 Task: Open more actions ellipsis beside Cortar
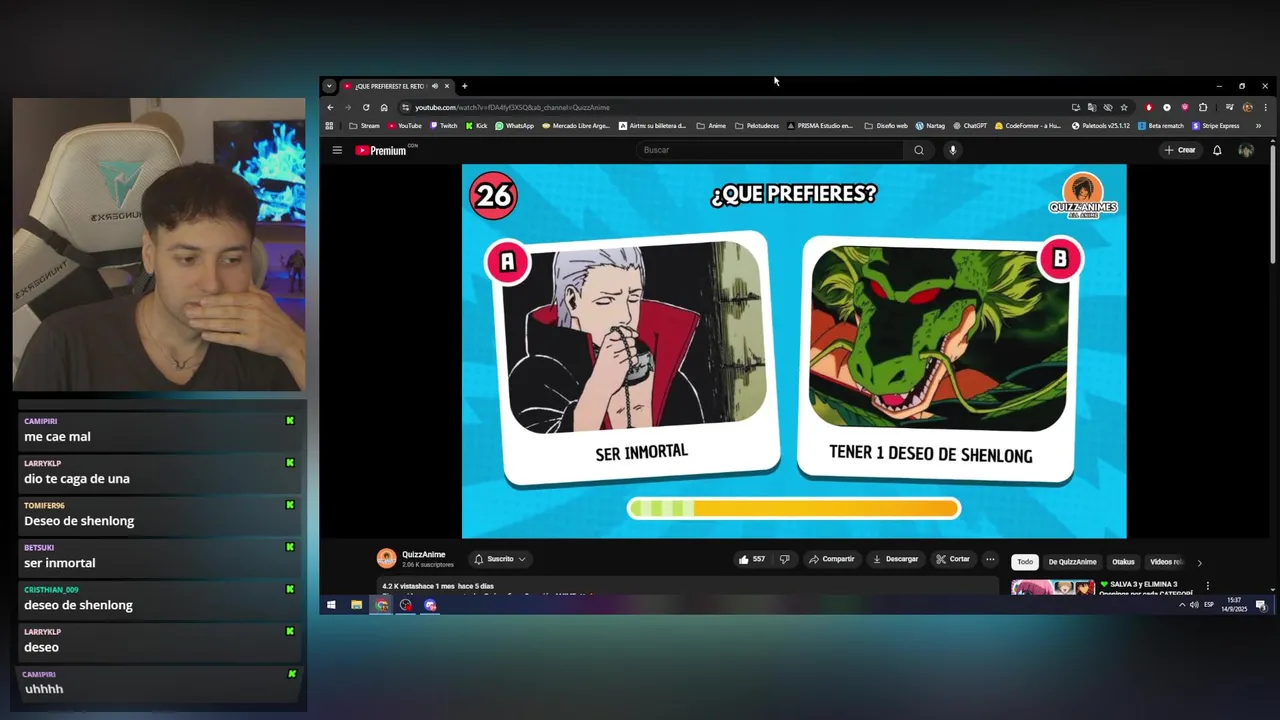(x=990, y=559)
